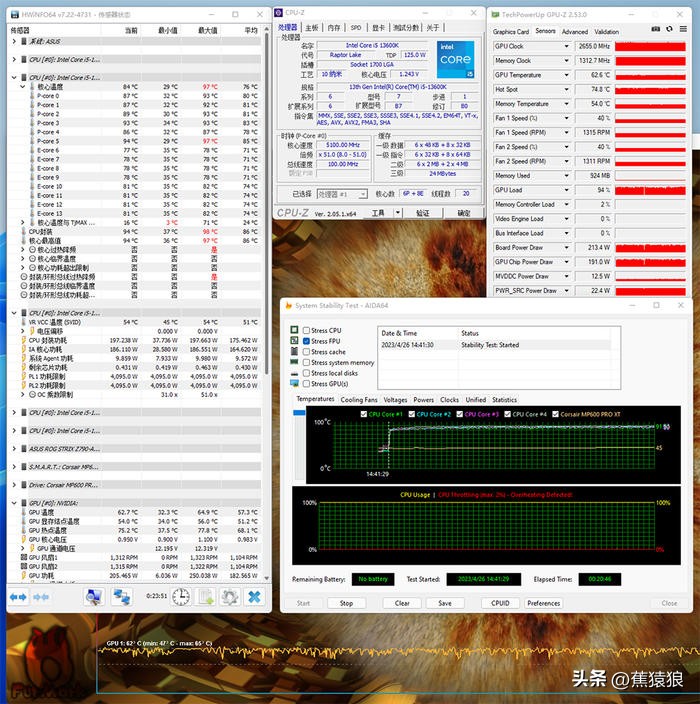Toggle the CPU Core #1 graph legend checkbox
700x704 pixels.
click(x=365, y=414)
